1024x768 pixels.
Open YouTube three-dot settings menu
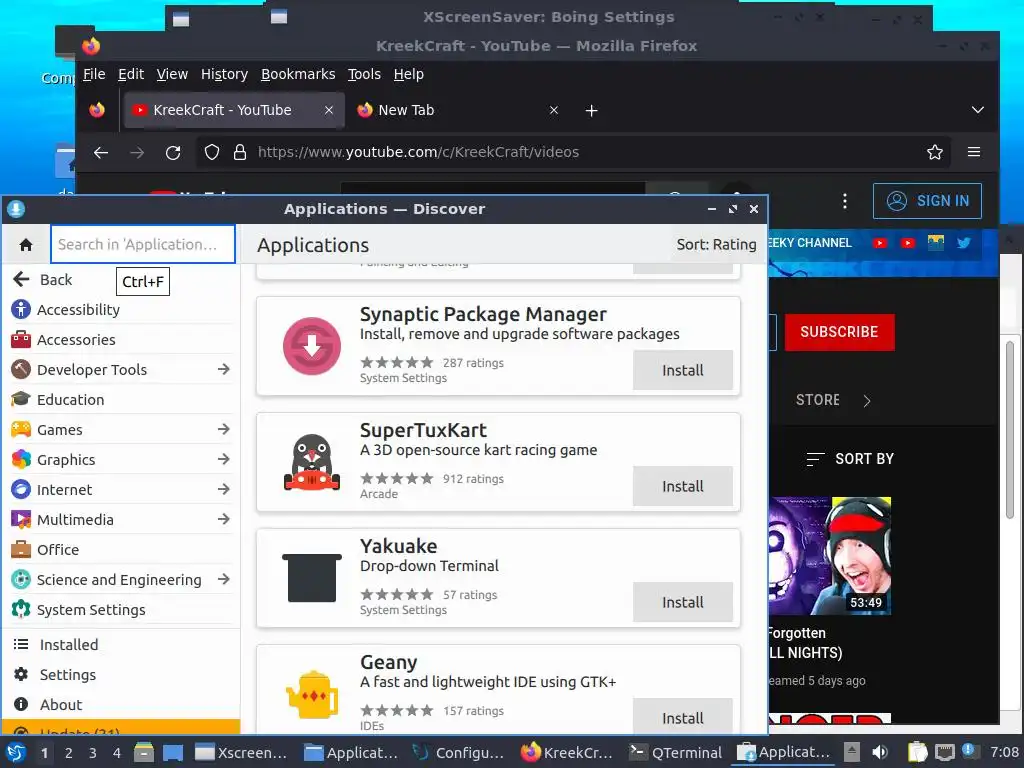[x=844, y=201]
